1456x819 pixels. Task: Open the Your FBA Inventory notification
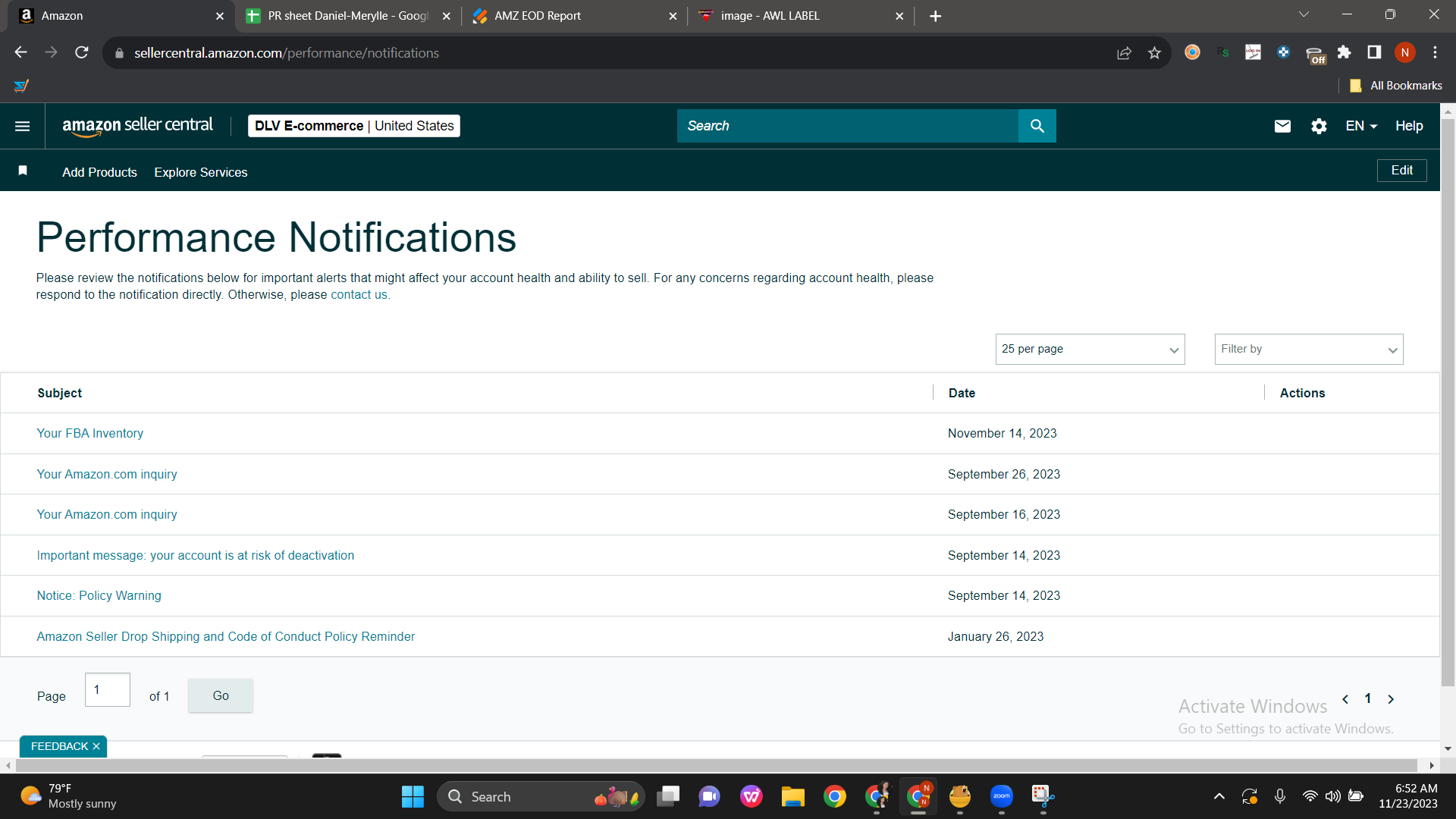tap(90, 434)
